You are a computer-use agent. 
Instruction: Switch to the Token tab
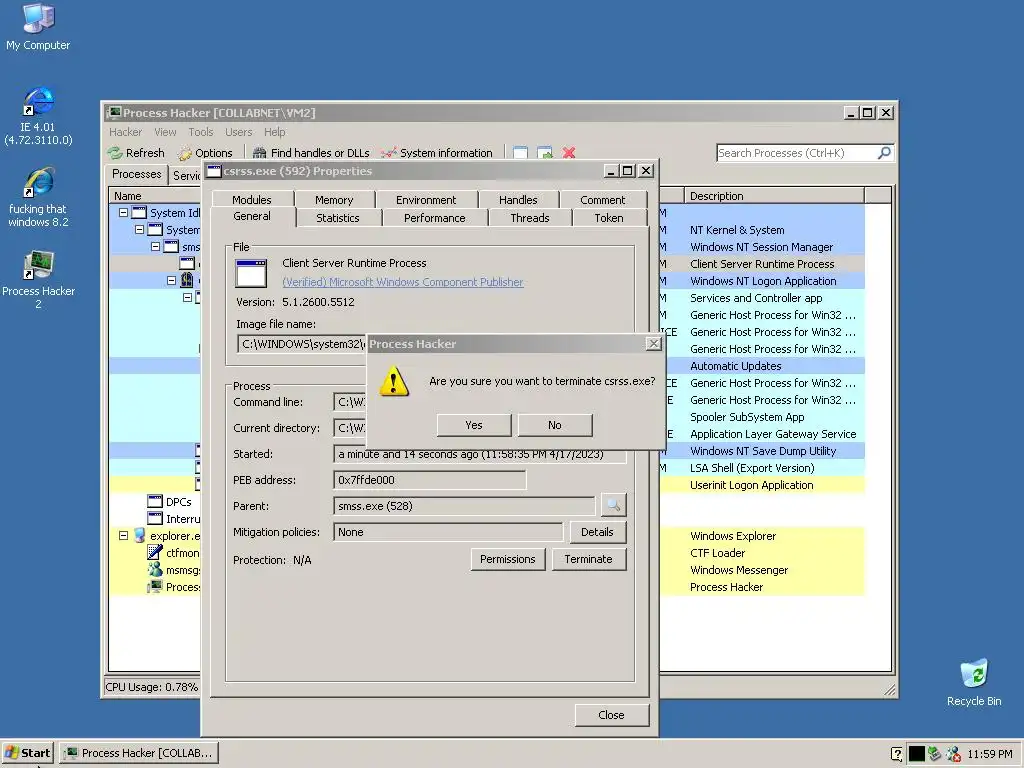(x=609, y=218)
